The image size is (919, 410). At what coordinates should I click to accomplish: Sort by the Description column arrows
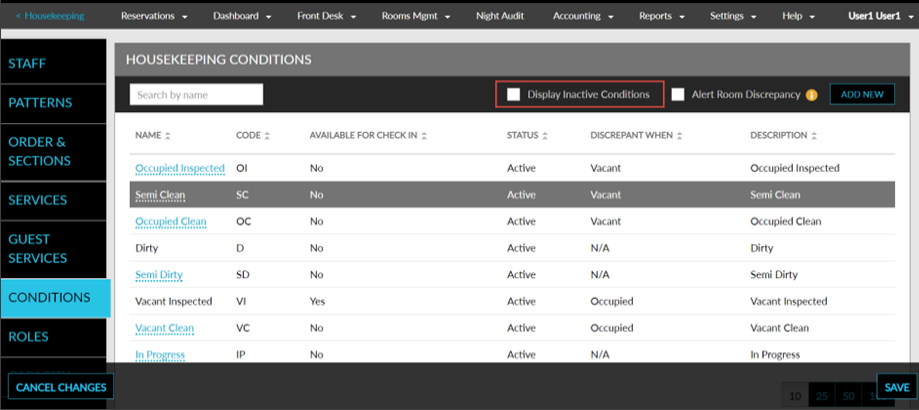point(814,136)
